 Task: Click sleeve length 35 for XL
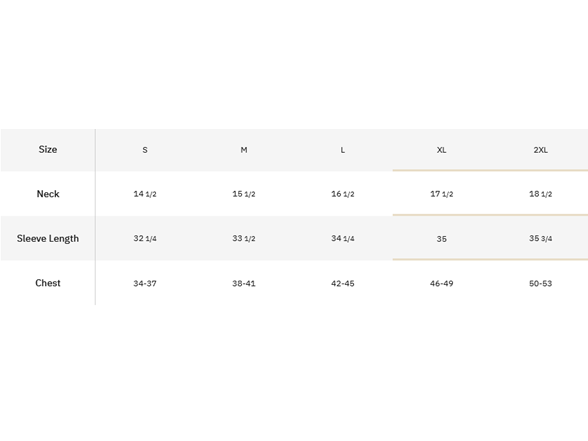click(441, 239)
